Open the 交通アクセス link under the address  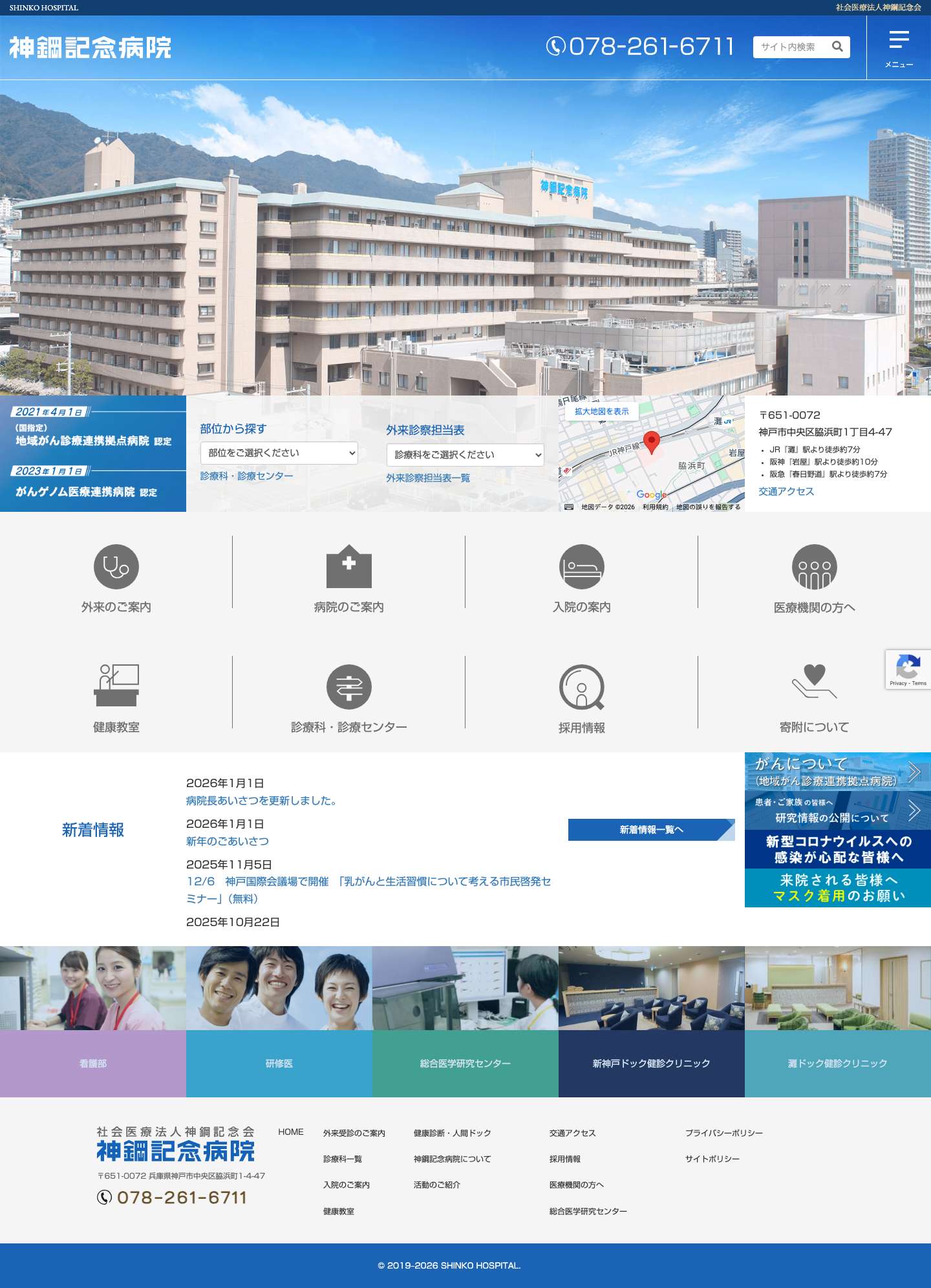pos(786,491)
